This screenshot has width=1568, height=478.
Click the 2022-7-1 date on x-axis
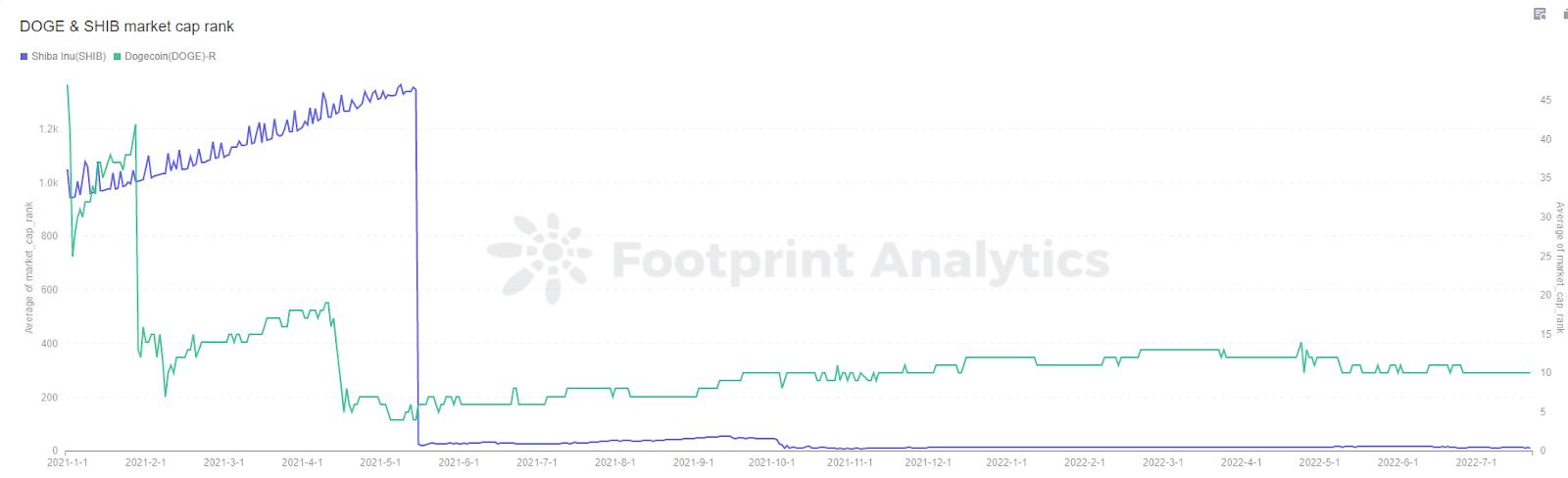pos(1476,462)
